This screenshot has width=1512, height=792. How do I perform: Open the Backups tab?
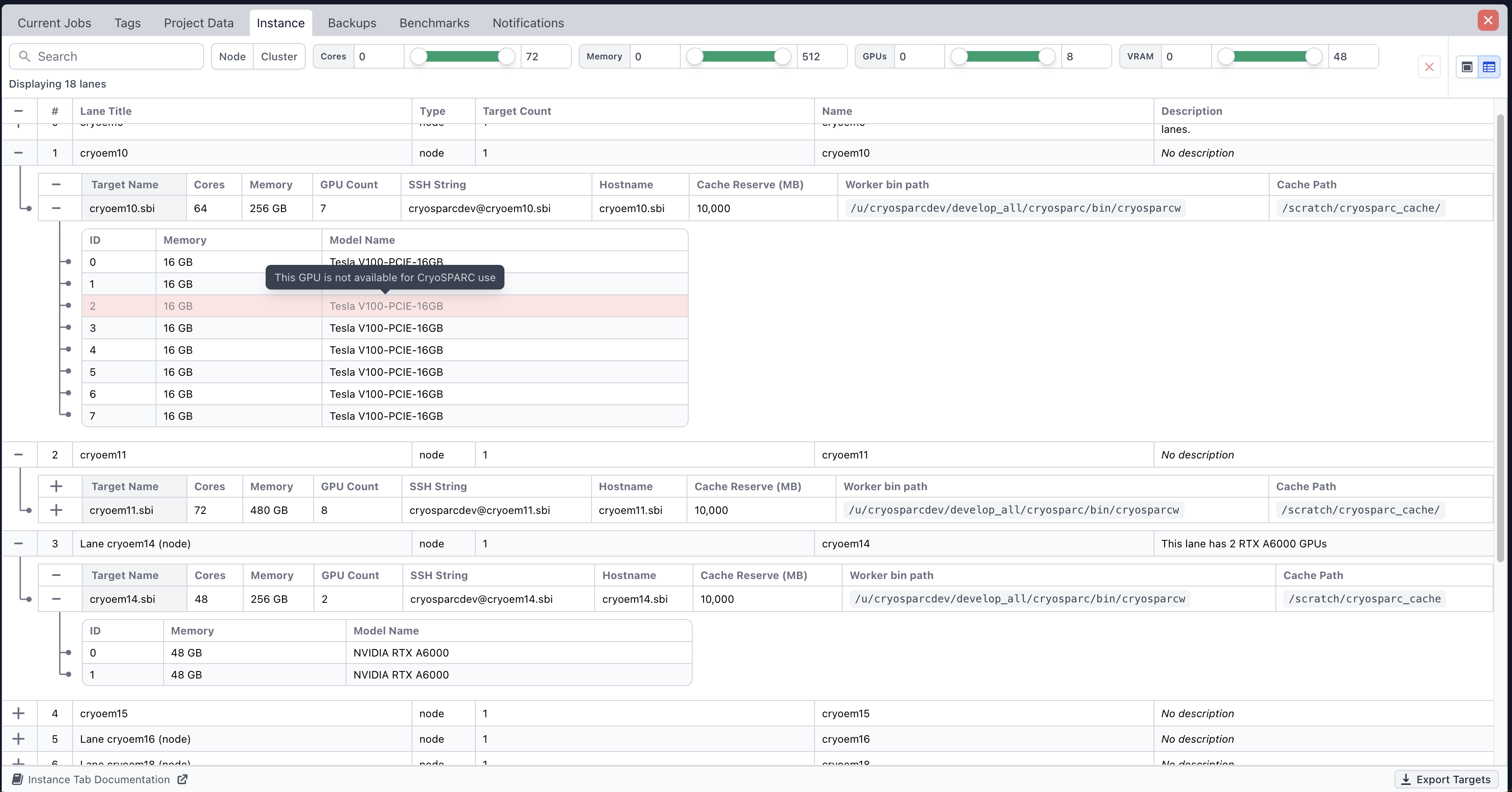click(x=352, y=23)
